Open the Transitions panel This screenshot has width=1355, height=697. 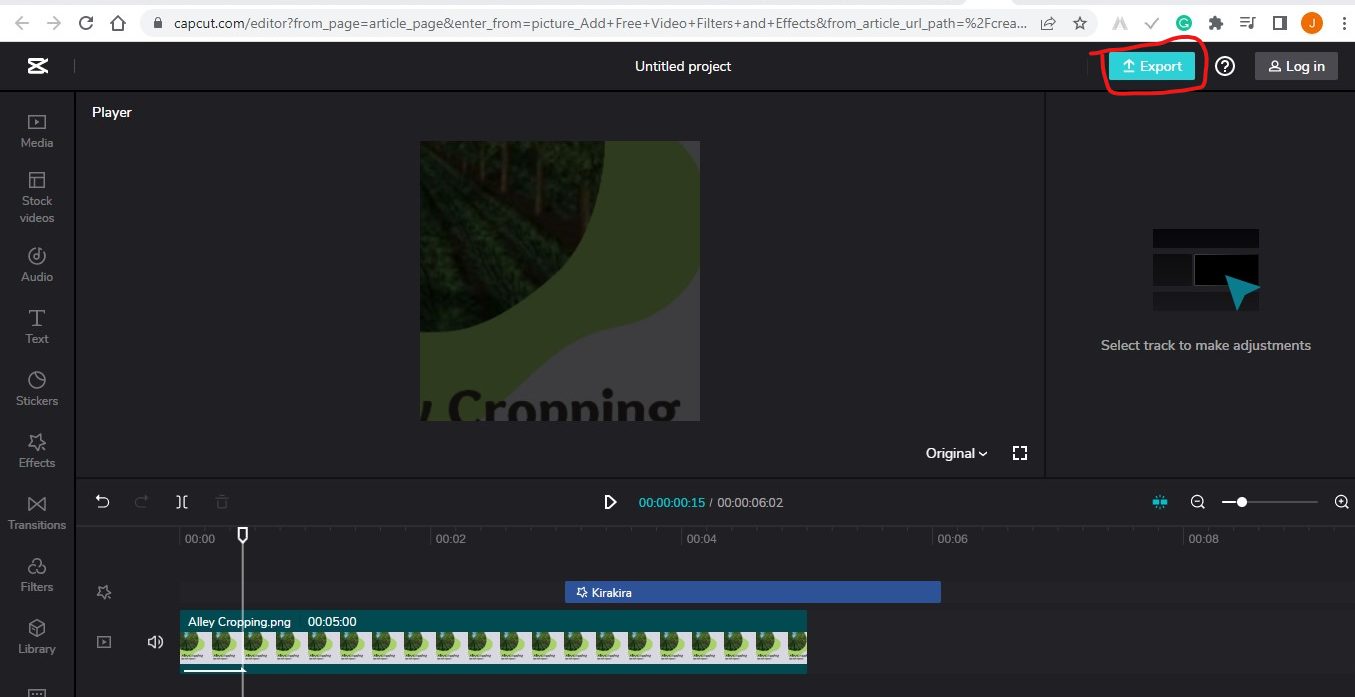(36, 511)
